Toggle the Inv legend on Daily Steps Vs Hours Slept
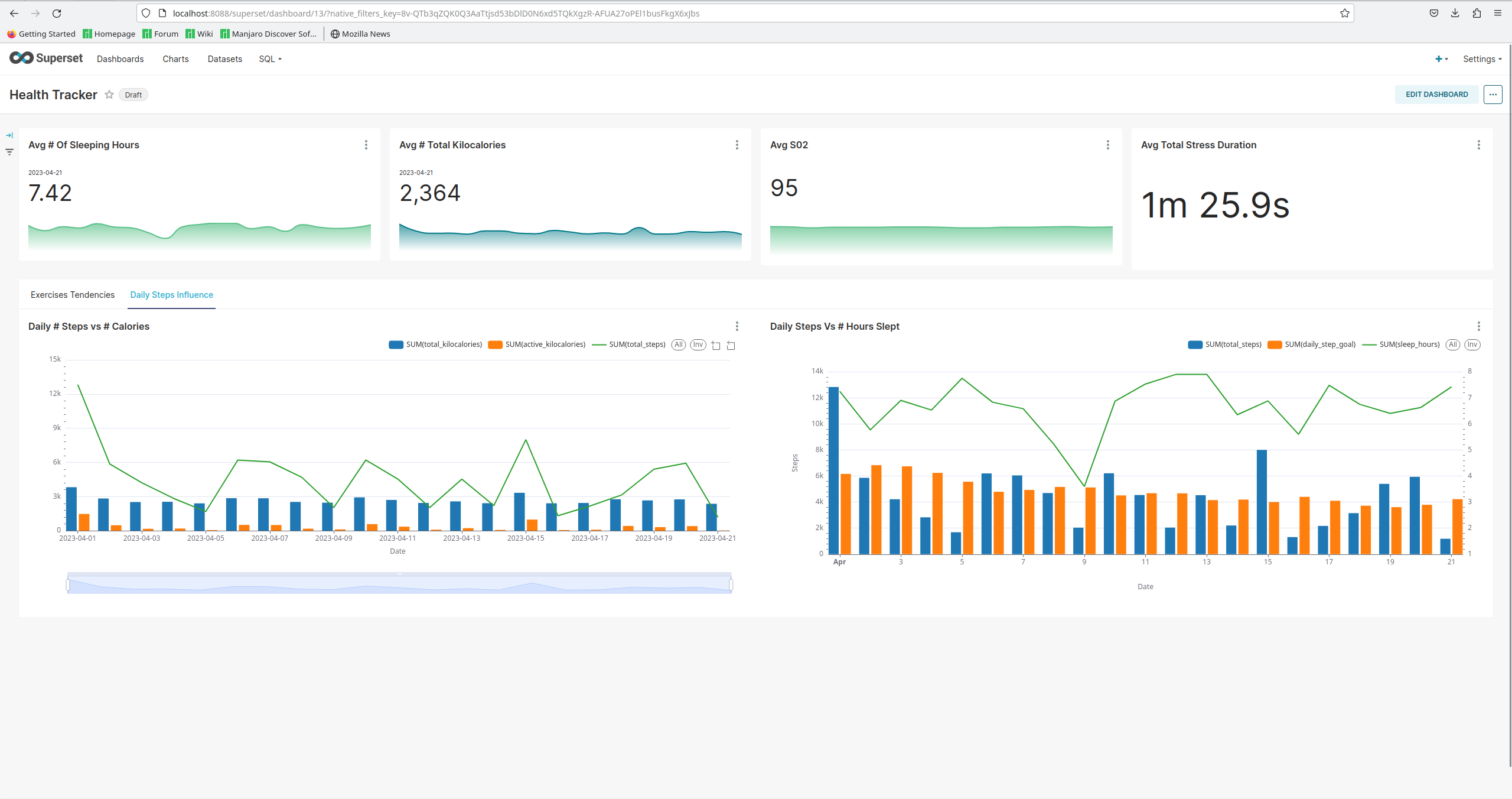 [x=1471, y=344]
